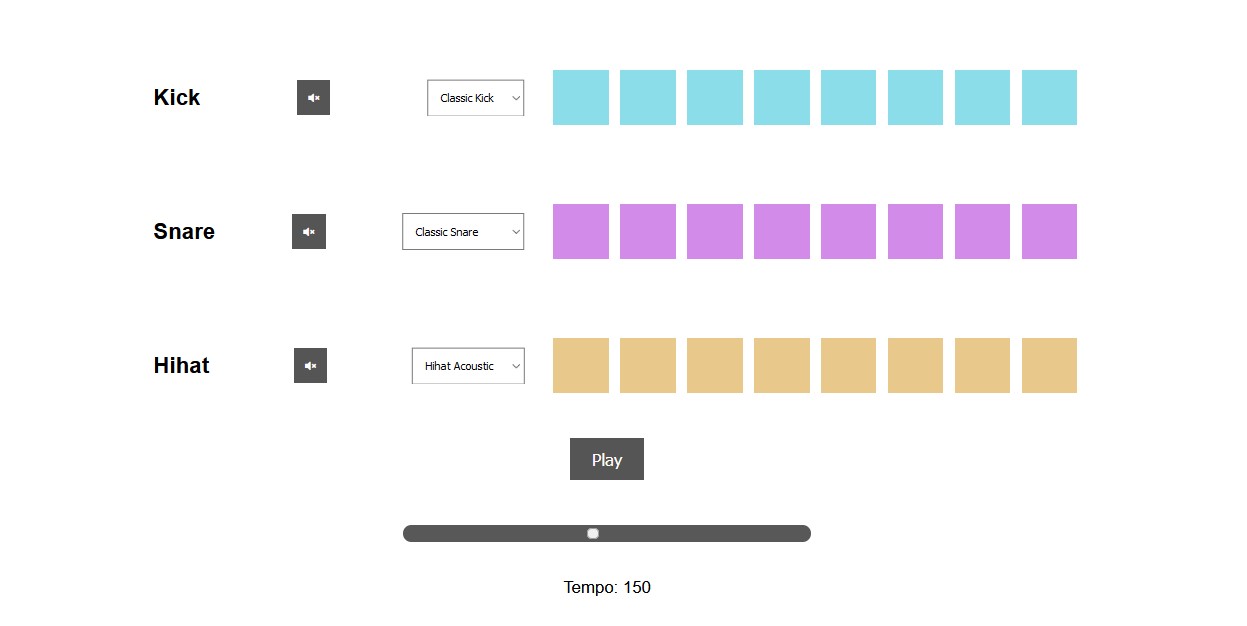Mute the Kick track speaker icon
Screen dimensions: 1247x626
tap(313, 98)
